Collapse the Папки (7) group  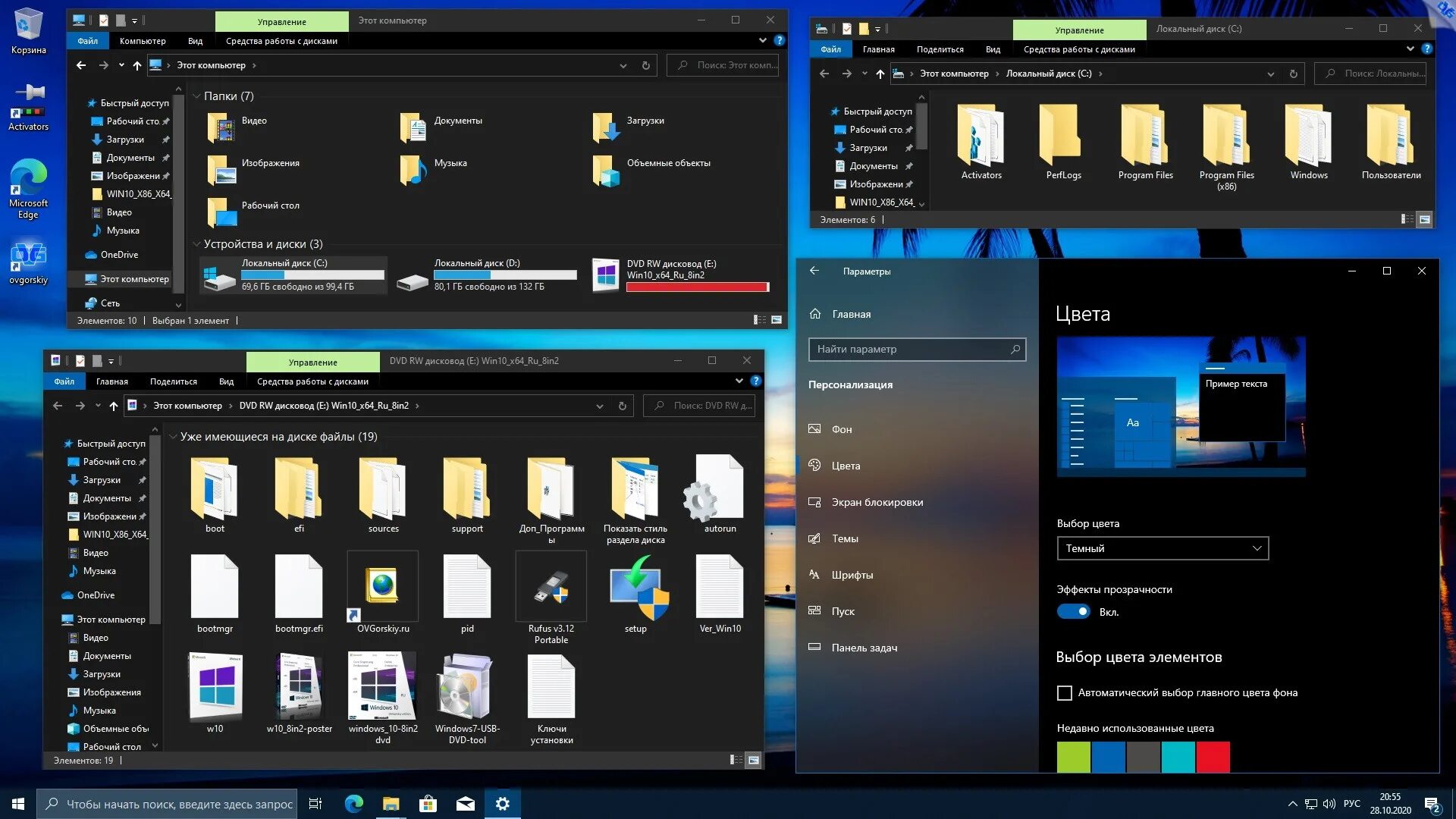[197, 96]
